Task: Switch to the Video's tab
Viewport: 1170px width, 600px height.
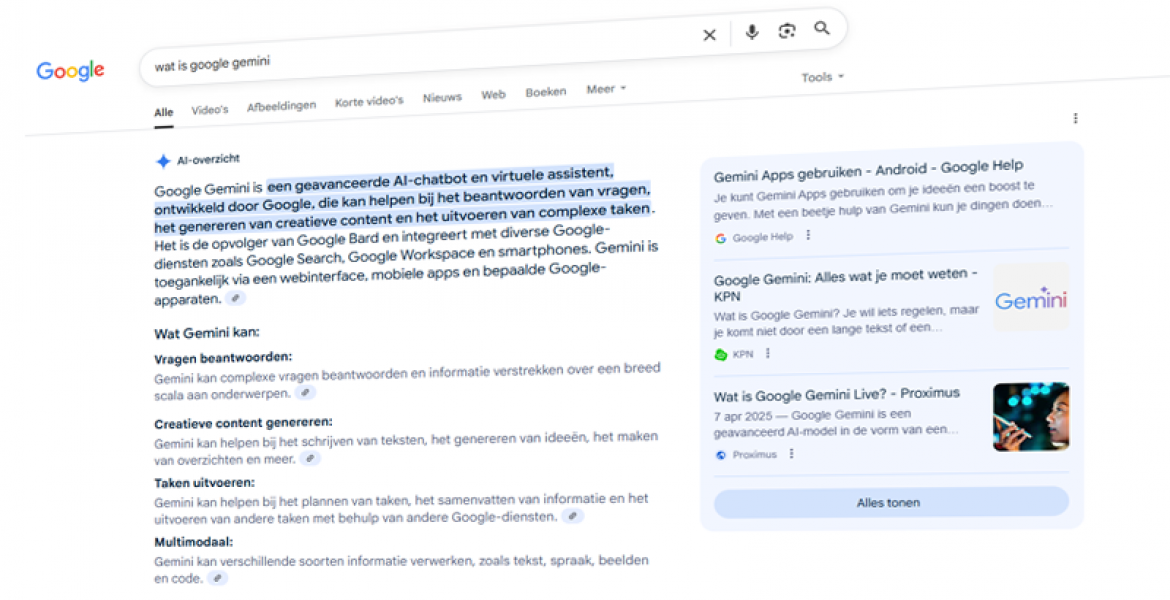Action: pyautogui.click(x=210, y=110)
